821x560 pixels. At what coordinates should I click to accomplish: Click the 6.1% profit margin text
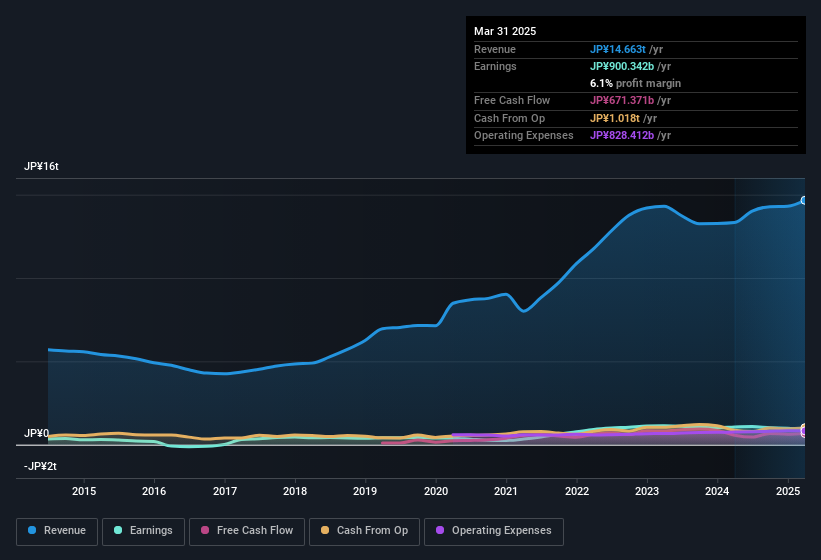click(636, 83)
